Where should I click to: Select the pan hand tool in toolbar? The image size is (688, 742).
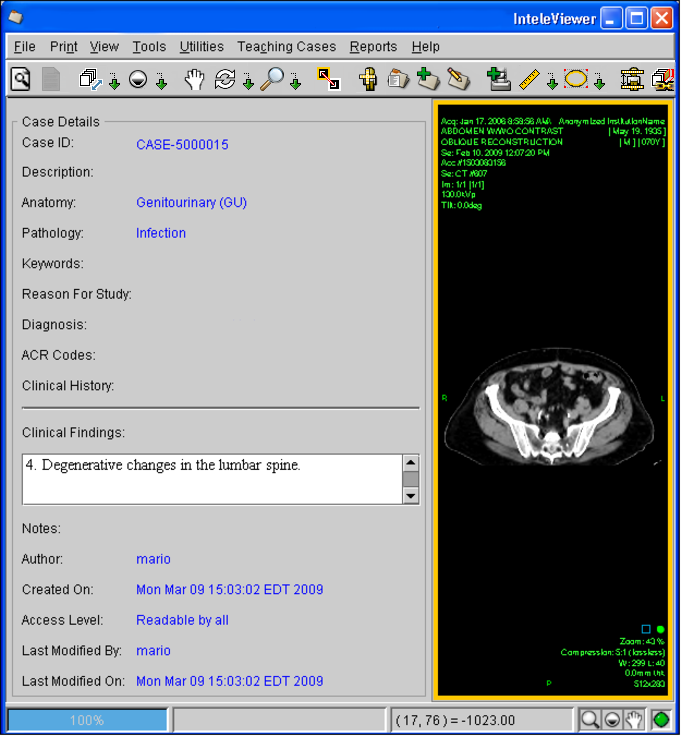pyautogui.click(x=194, y=79)
